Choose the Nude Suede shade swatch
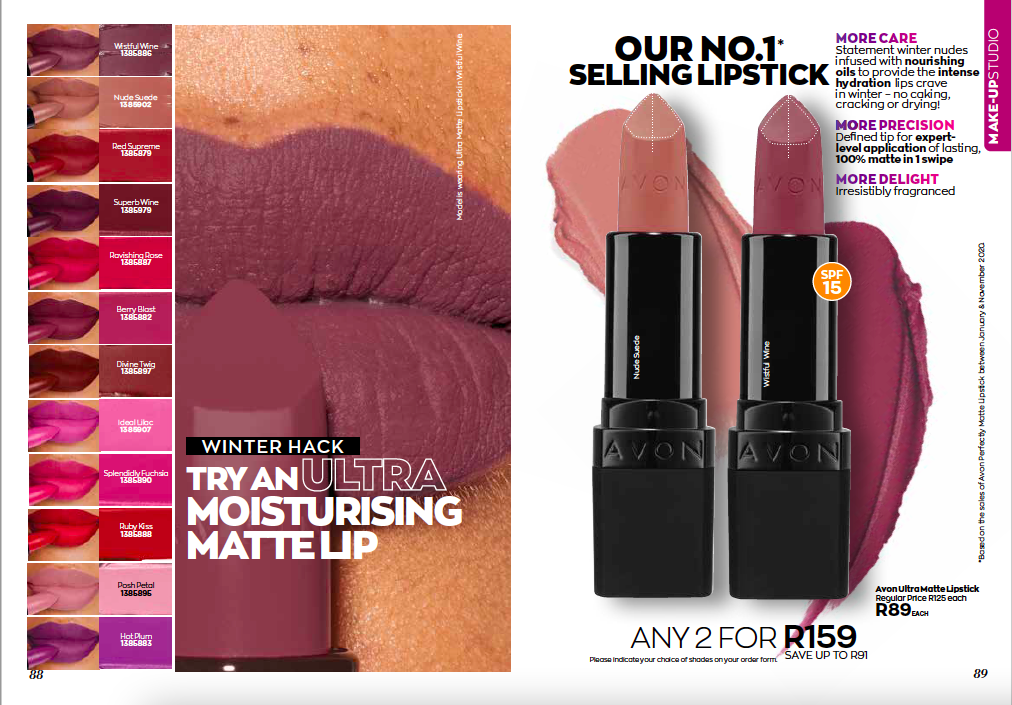The width and height of the screenshot is (1012, 705). [136, 103]
